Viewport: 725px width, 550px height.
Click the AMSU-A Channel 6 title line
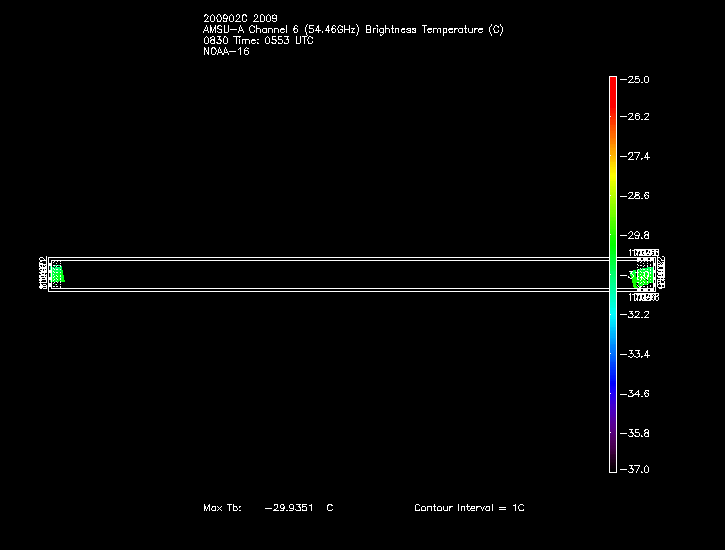coord(353,30)
